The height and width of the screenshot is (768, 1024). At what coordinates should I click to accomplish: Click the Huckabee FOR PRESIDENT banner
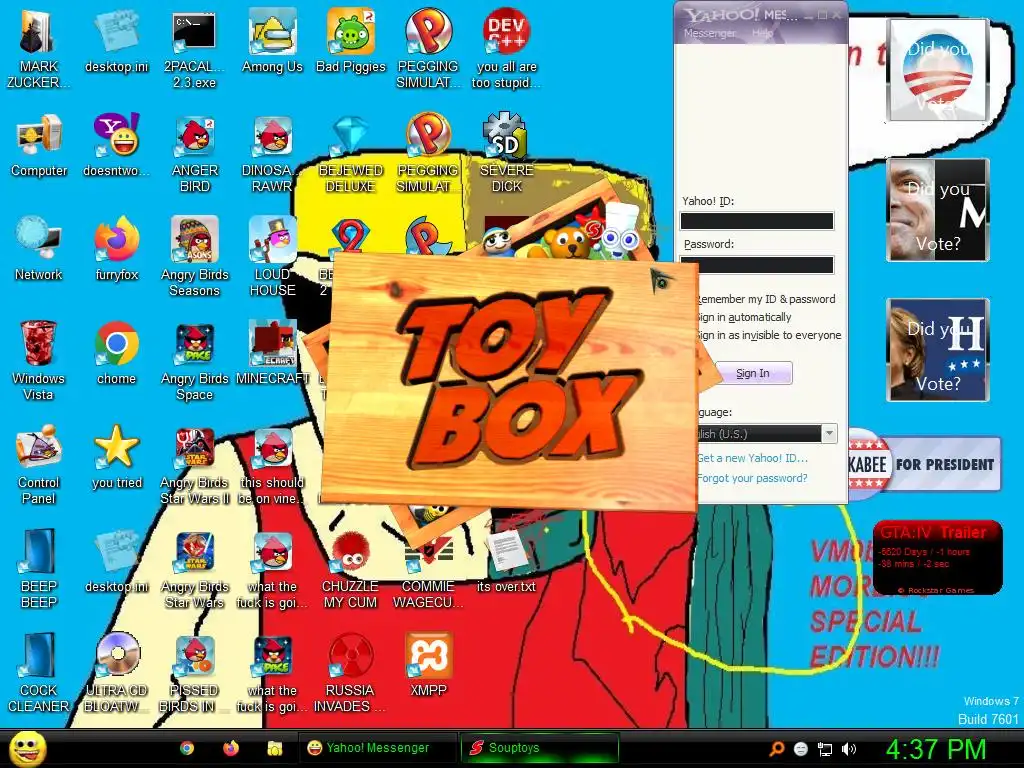point(924,464)
